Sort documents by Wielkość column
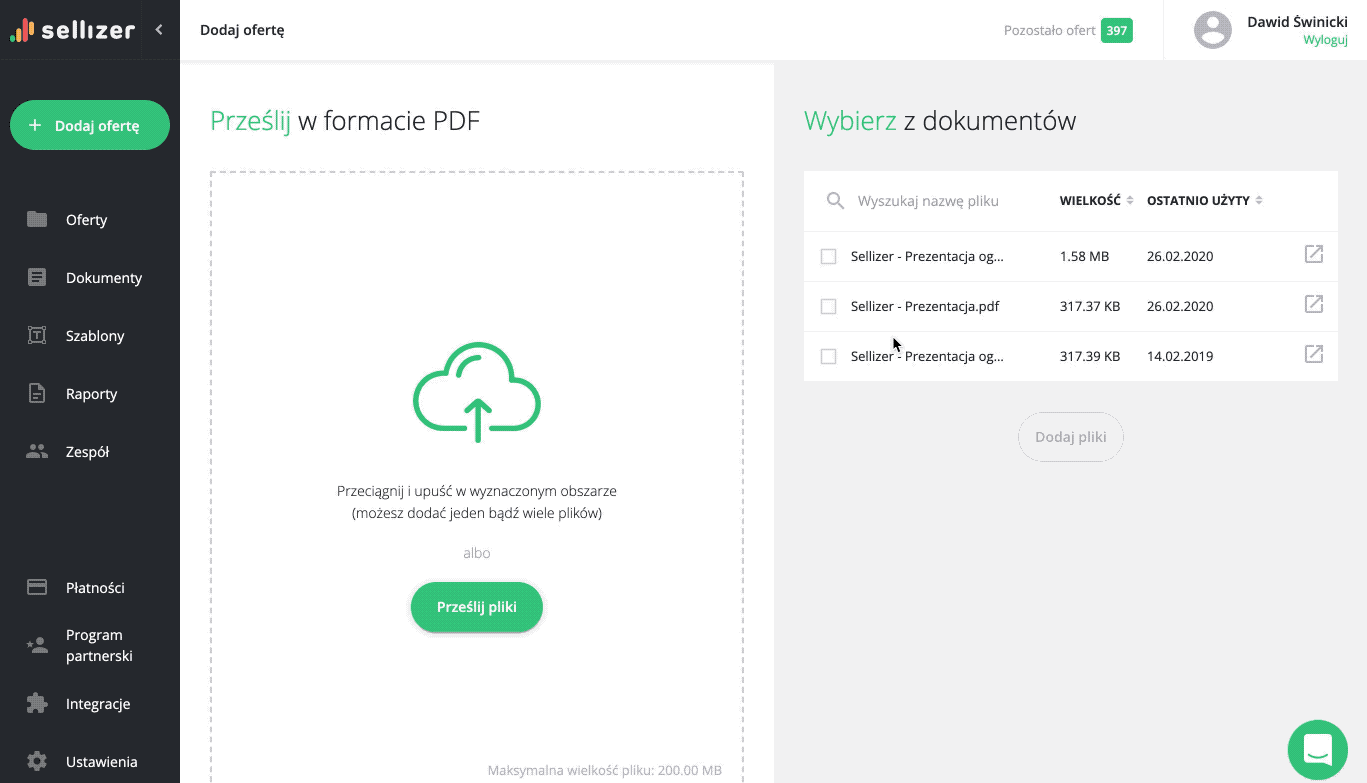The height and width of the screenshot is (783, 1367). point(1096,201)
